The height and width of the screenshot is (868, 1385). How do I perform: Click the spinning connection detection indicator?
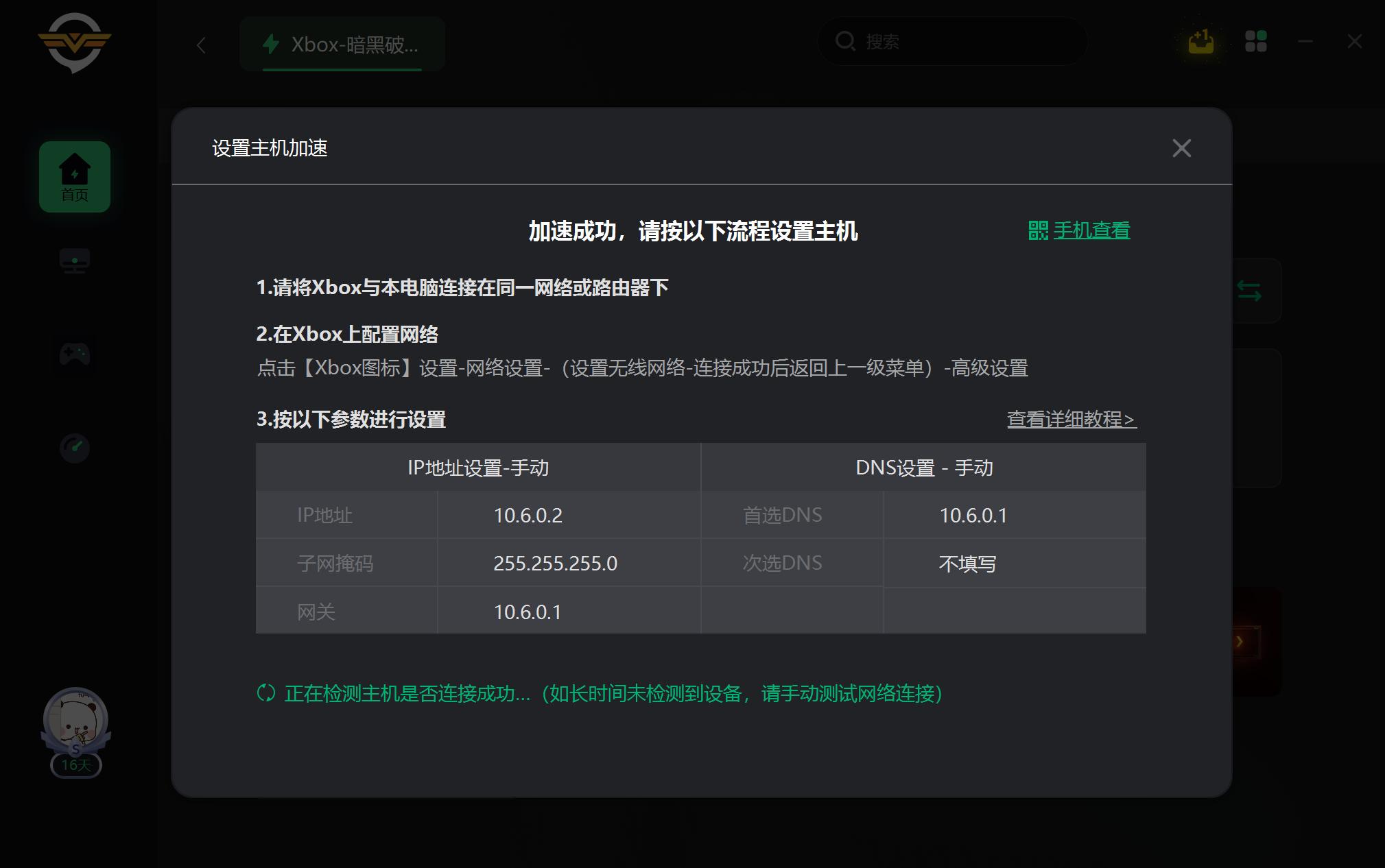click(265, 694)
